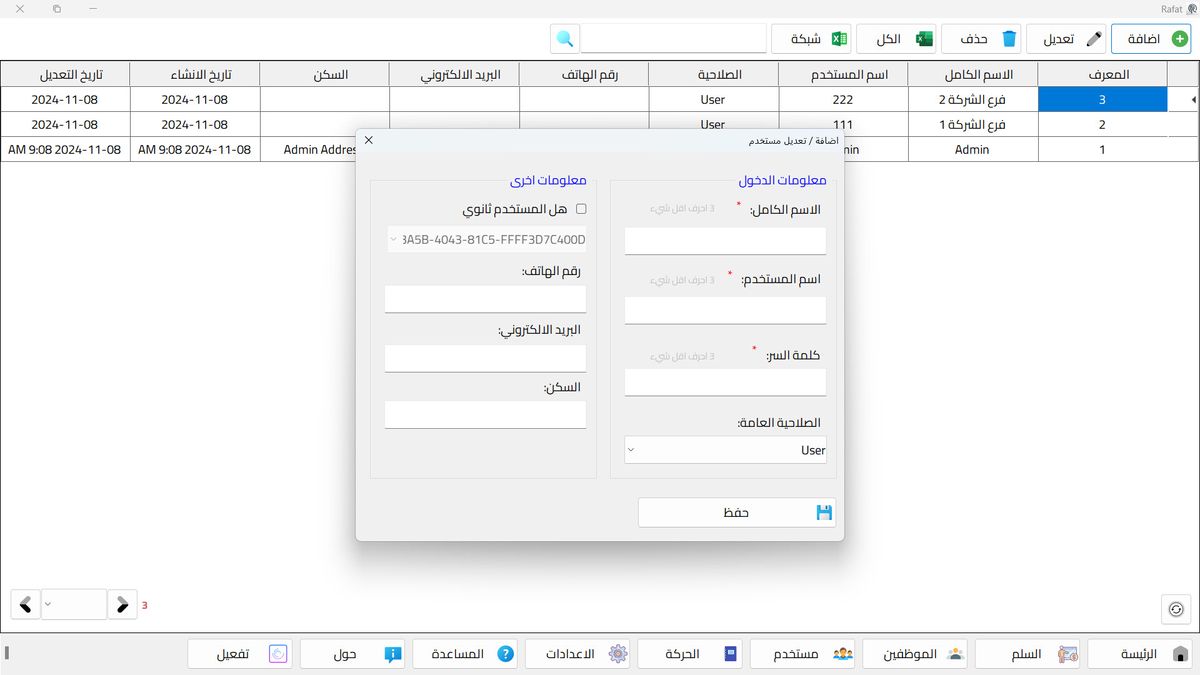The image size is (1200, 675).
Task: Click the magnifier search icon
Action: coord(565,39)
